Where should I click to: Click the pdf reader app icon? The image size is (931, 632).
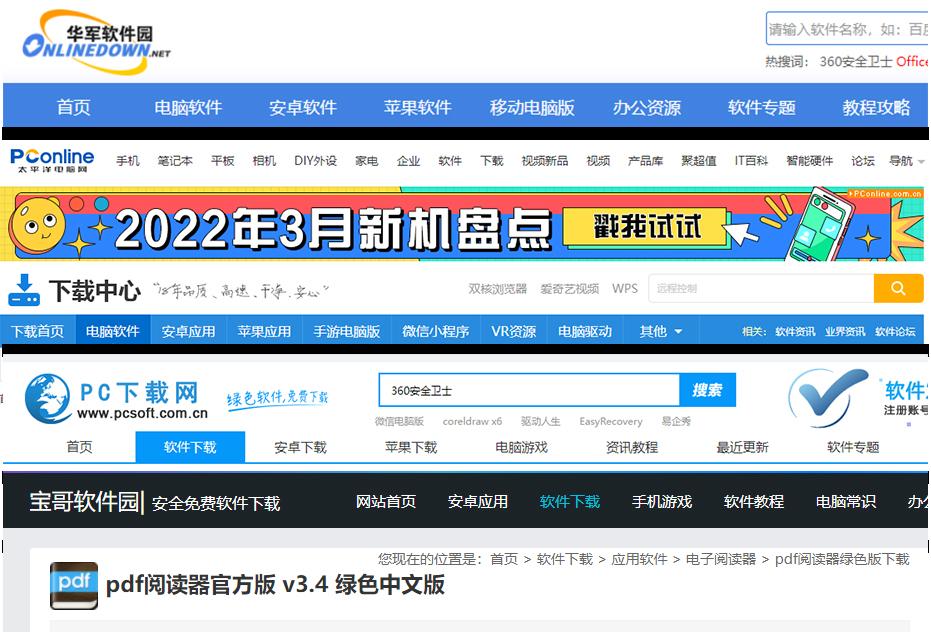tap(74, 585)
